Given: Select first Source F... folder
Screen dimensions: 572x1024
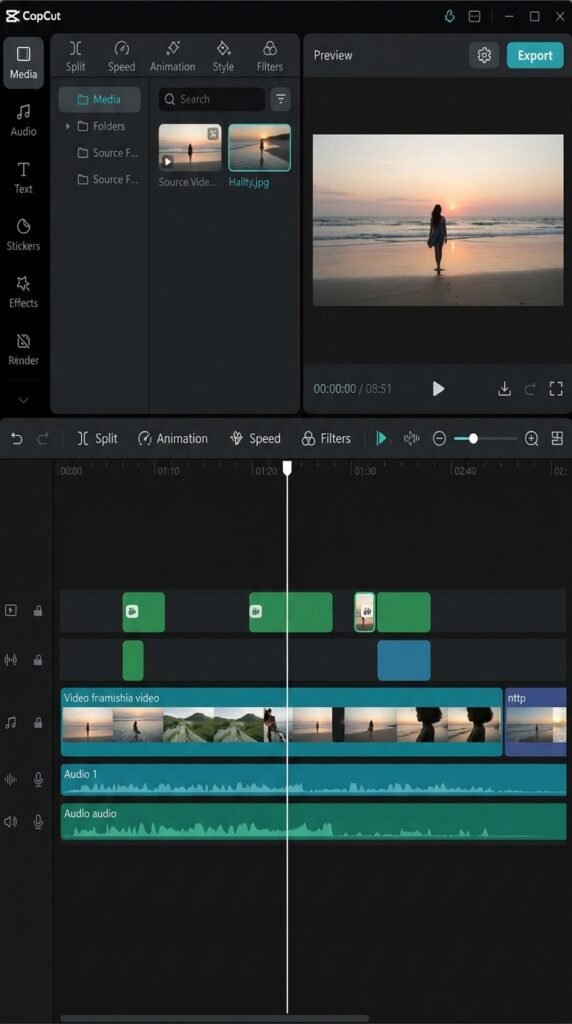Looking at the screenshot, I should point(107,153).
